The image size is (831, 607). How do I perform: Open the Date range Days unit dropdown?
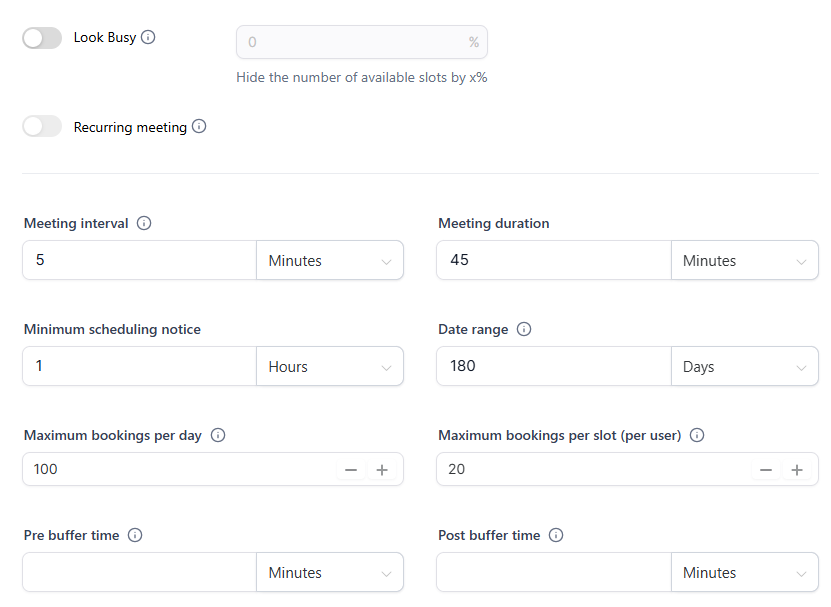745,366
